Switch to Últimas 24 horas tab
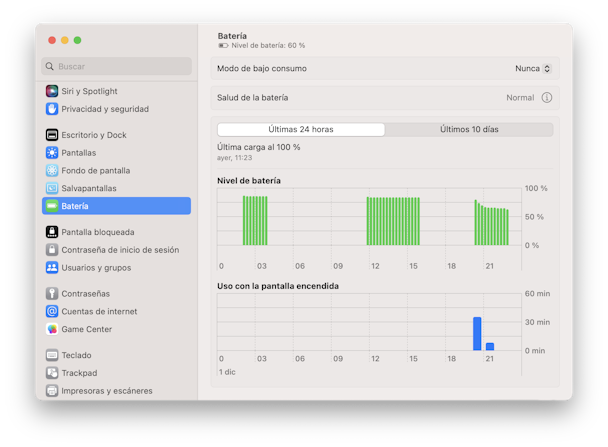 301,129
